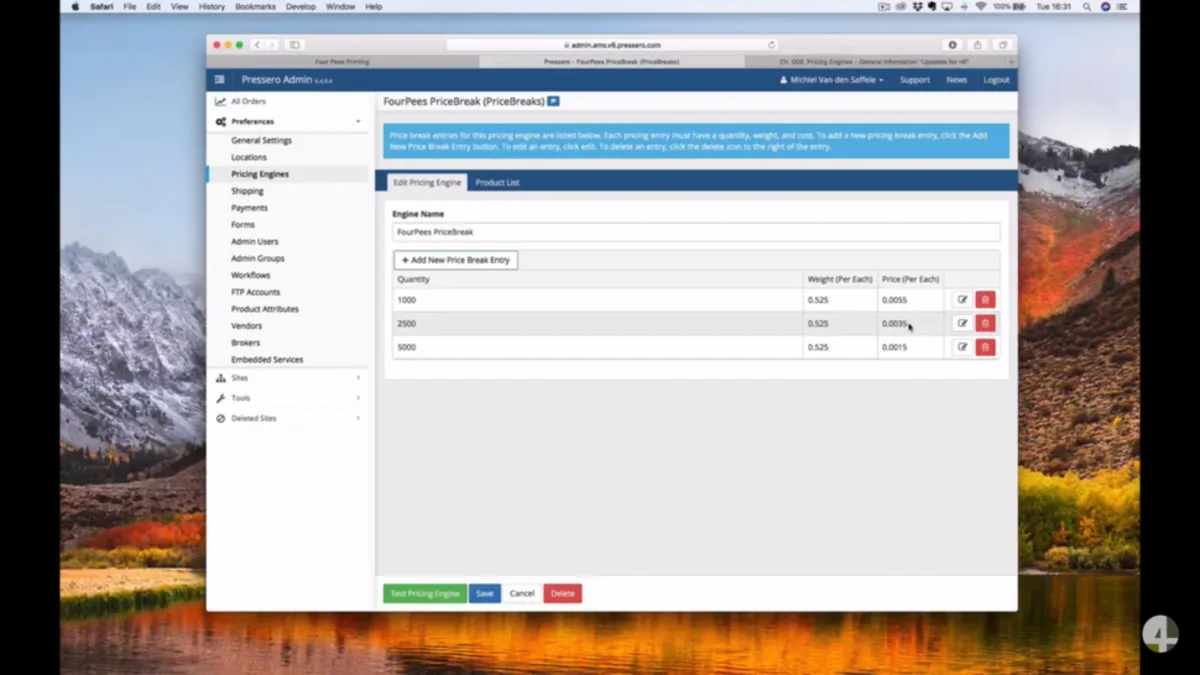
Task: Expand the Tools sidebar section
Action: [x=289, y=398]
